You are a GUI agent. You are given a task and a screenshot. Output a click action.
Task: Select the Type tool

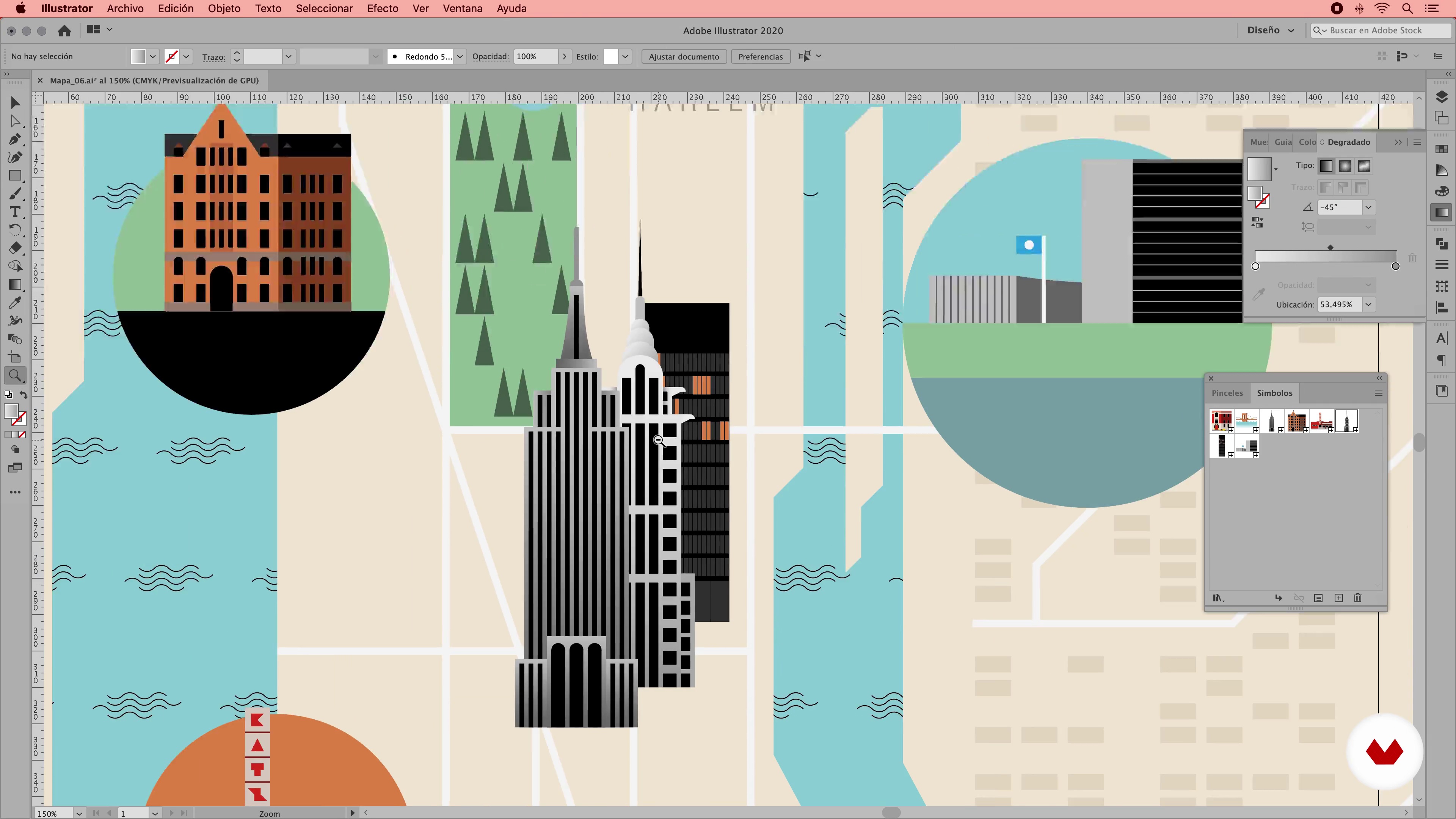(x=15, y=212)
